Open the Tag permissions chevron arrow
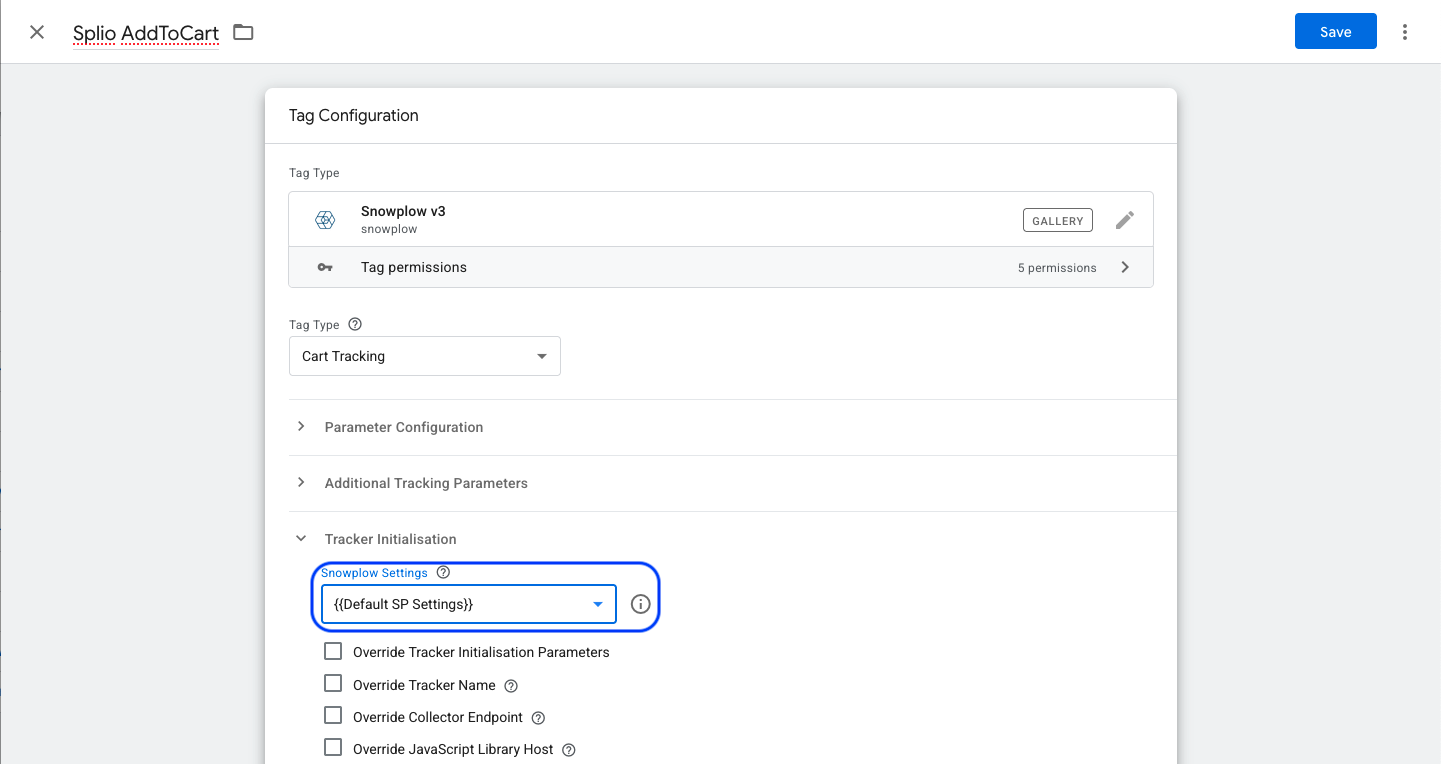Viewport: 1441px width, 764px height. click(1125, 267)
